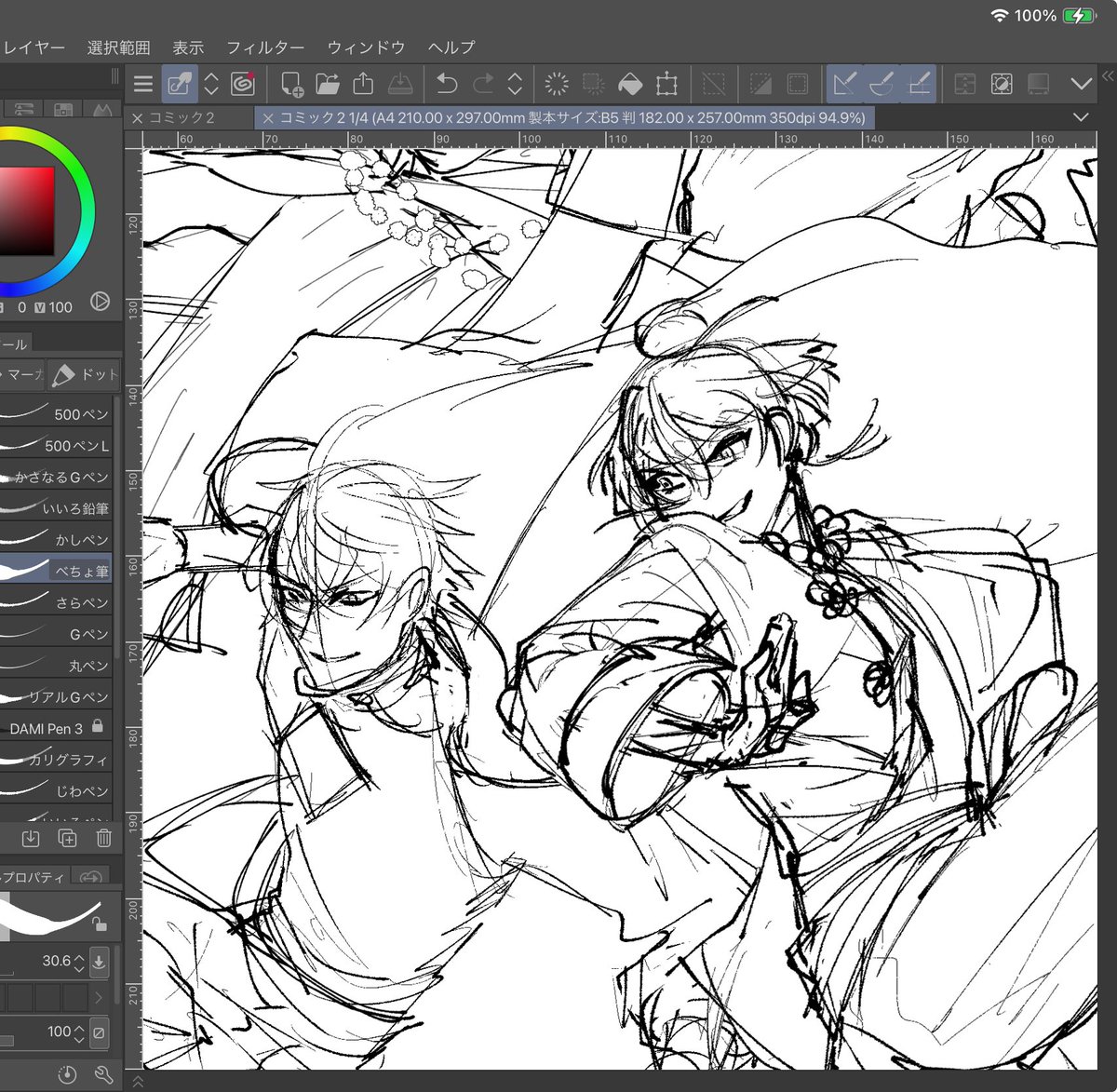The height and width of the screenshot is (1092, 1117).
Task: Click the Fill bucket icon
Action: click(630, 85)
